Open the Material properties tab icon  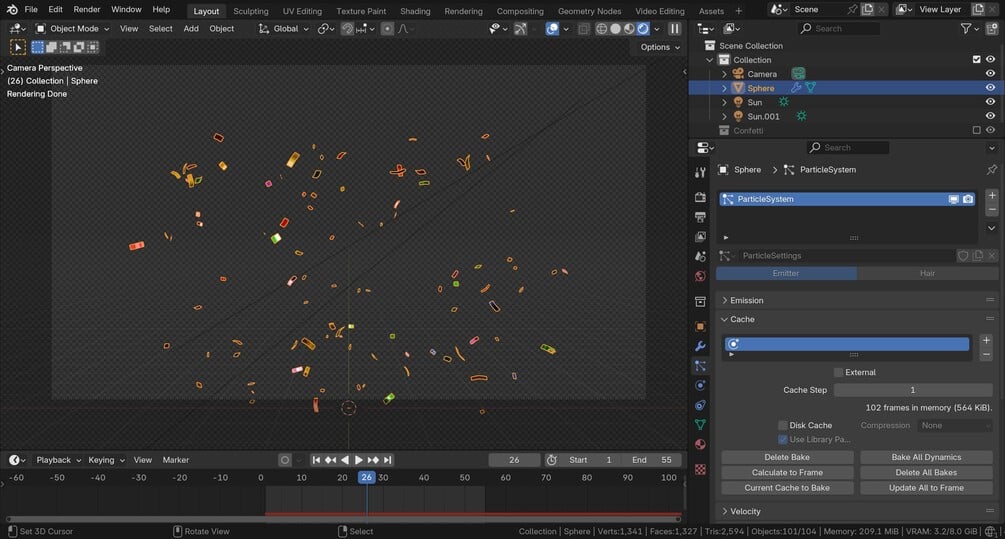coord(700,444)
